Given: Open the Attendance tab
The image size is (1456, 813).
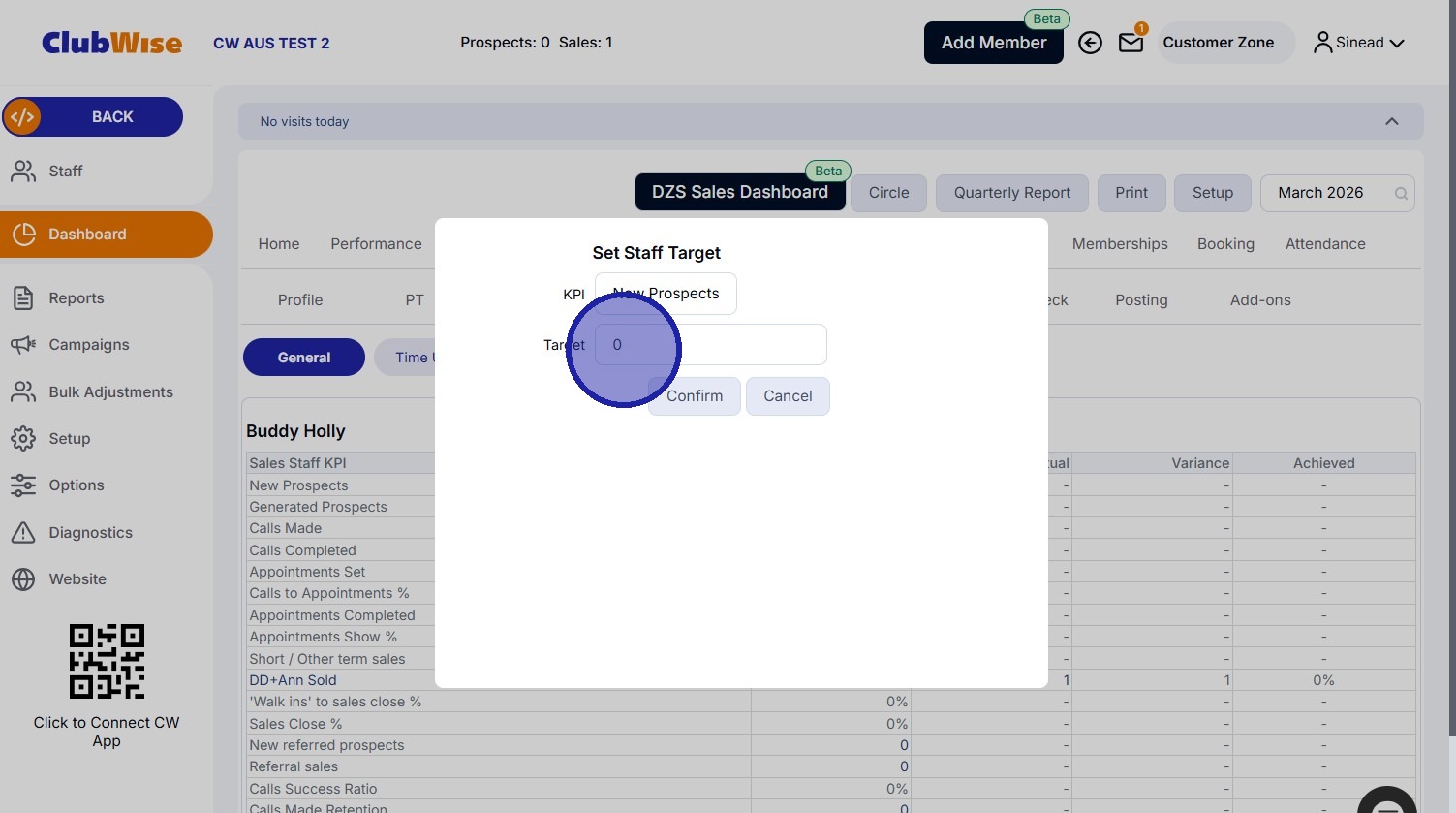Looking at the screenshot, I should tap(1325, 244).
